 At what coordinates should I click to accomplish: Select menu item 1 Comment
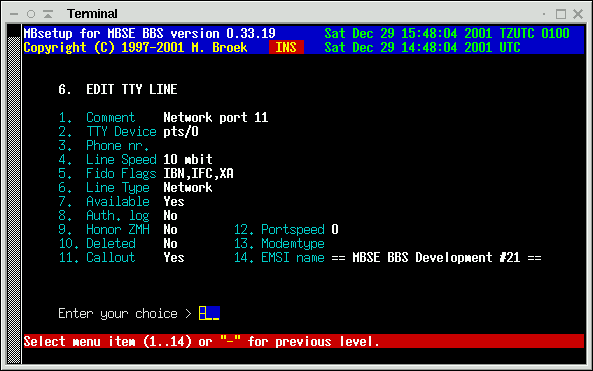(97, 118)
